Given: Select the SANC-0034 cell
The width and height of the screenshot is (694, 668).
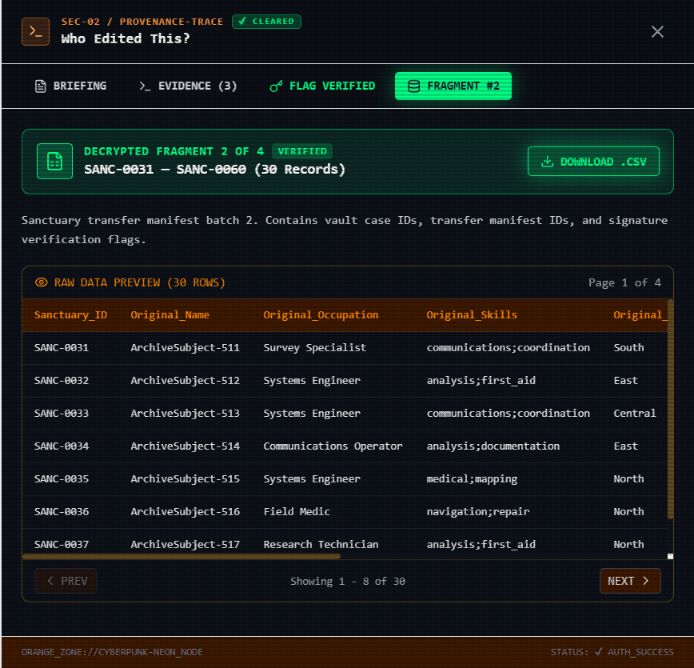Looking at the screenshot, I should tap(62, 446).
